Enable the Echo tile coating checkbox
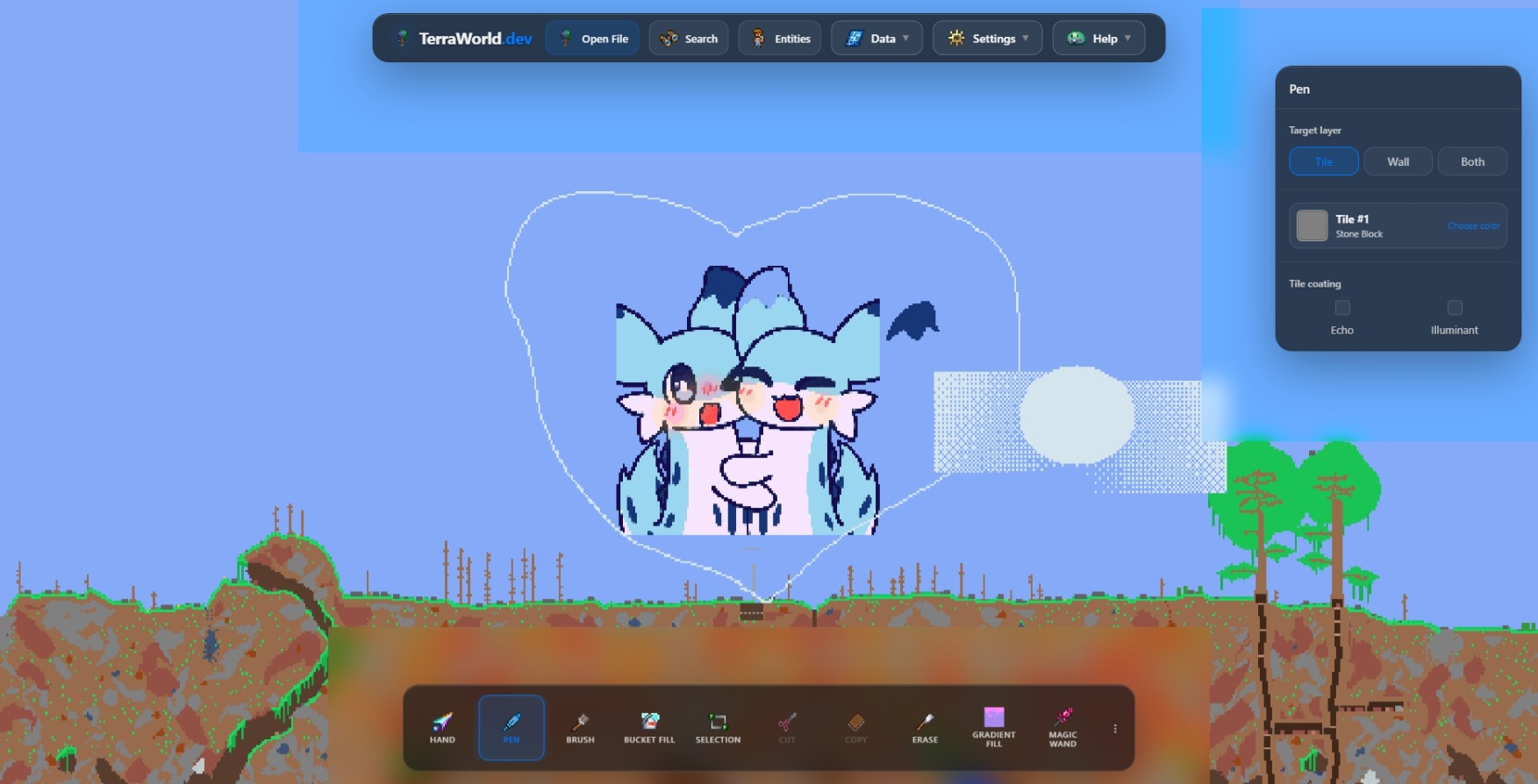The height and width of the screenshot is (784, 1538). point(1342,308)
